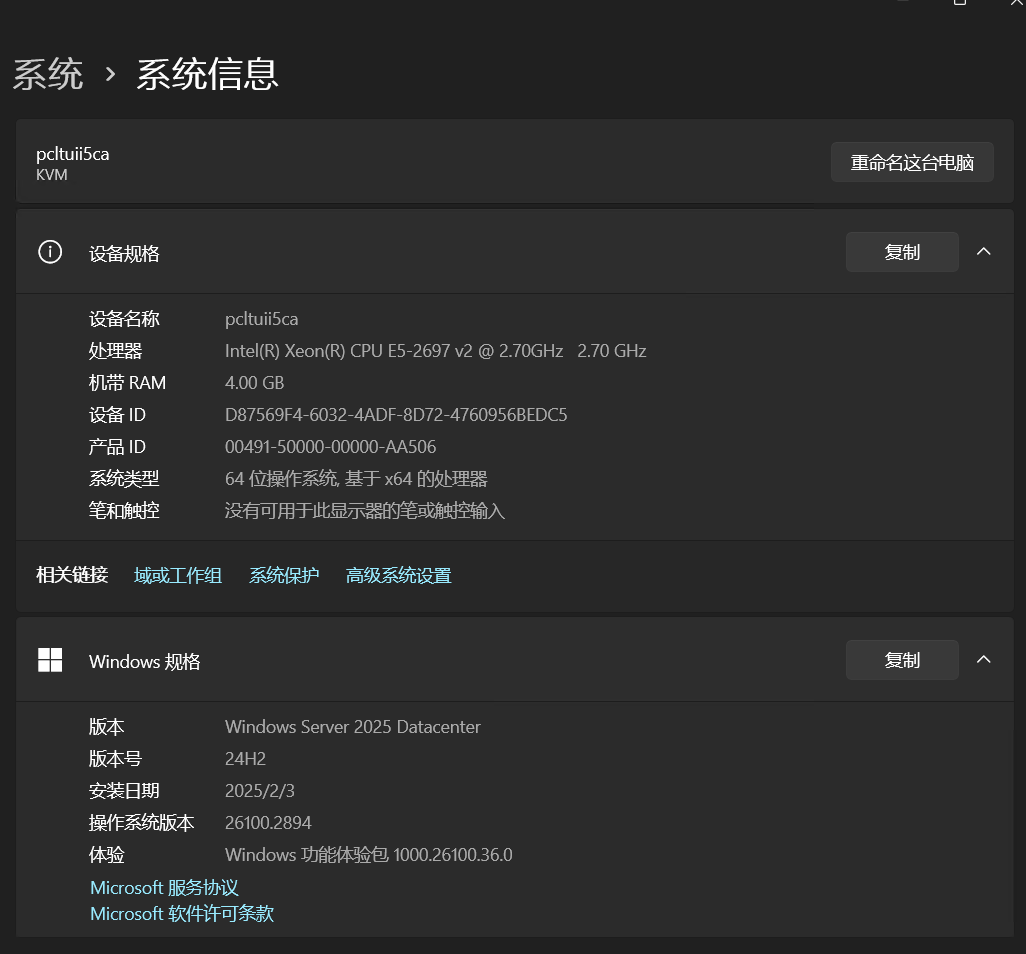Click the Windows logo icon

point(50,660)
